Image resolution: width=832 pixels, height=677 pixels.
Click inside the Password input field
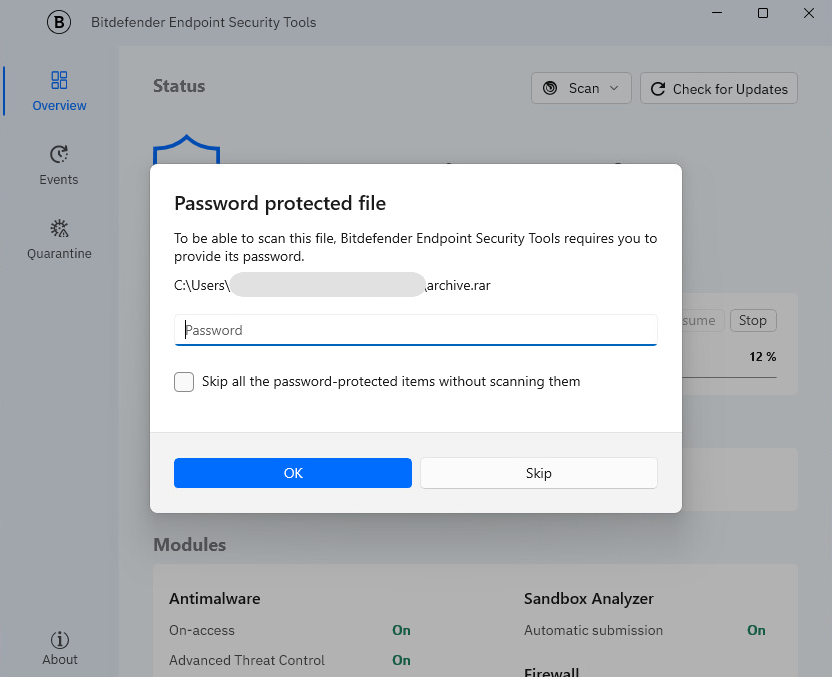pos(415,330)
